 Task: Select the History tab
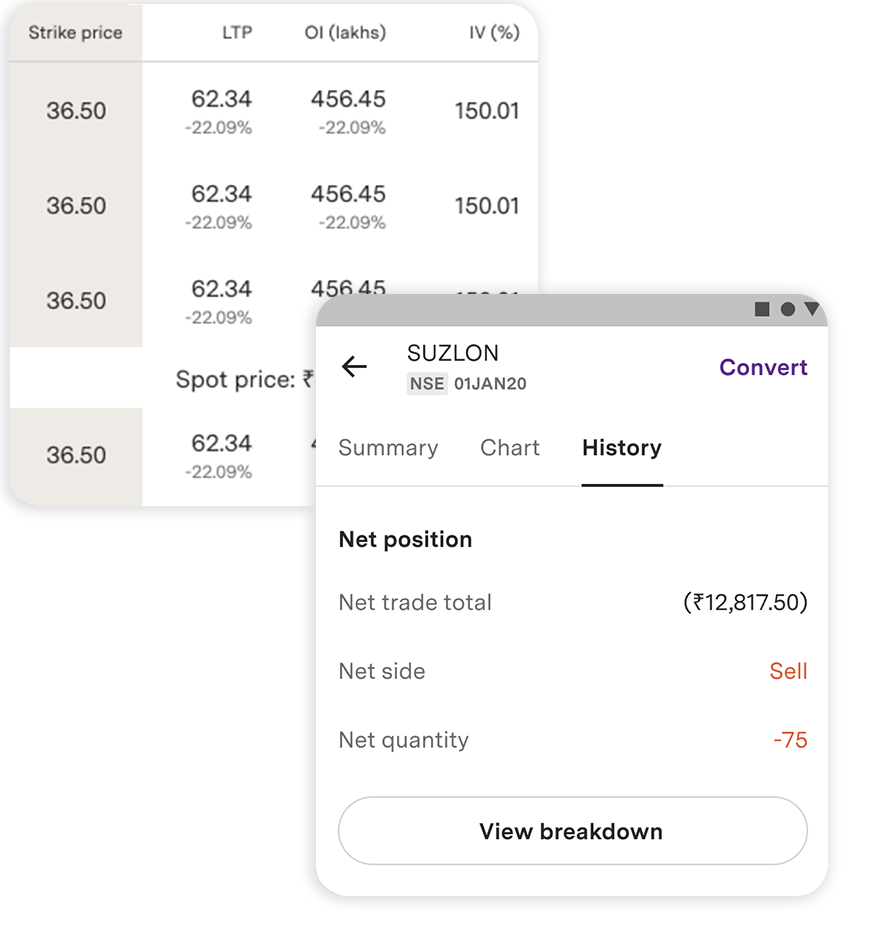(x=621, y=448)
